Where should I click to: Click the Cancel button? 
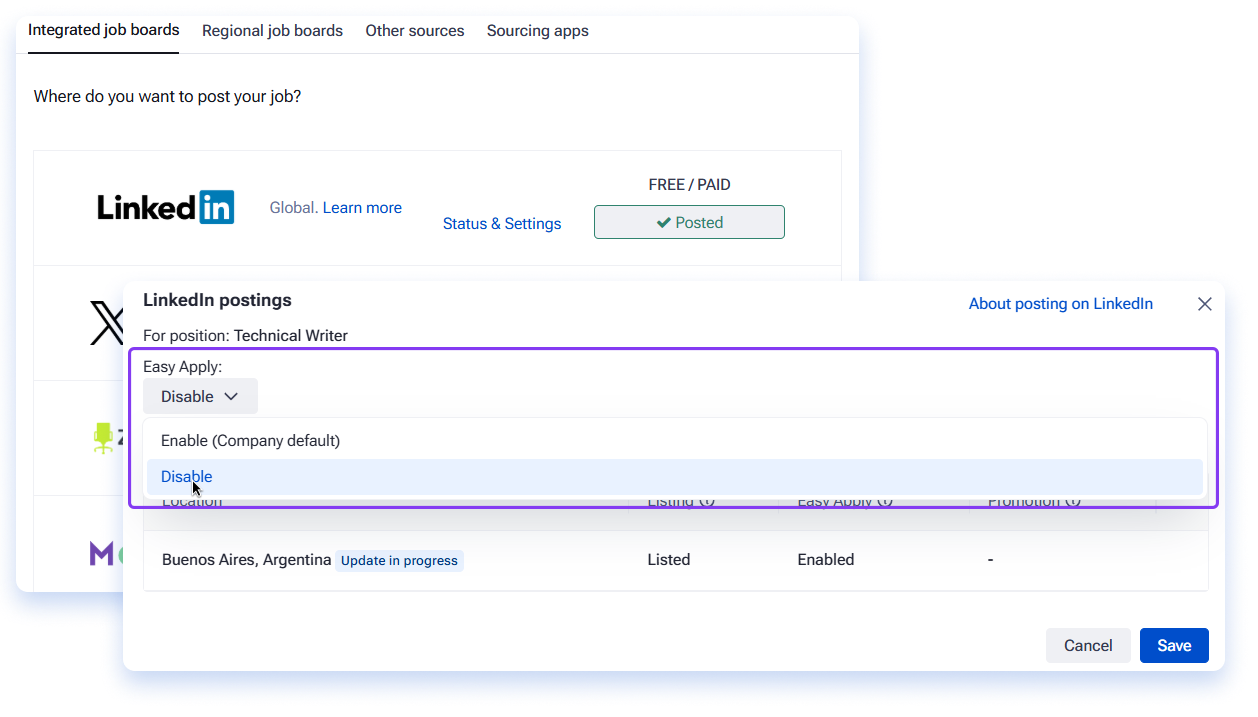tap(1088, 646)
